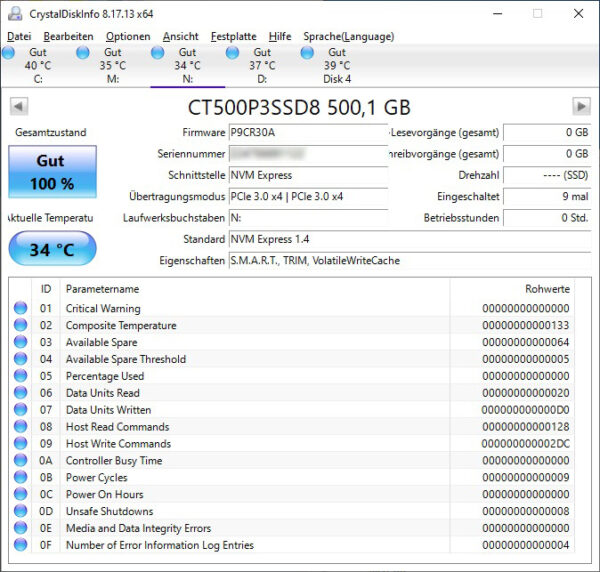This screenshot has height=572, width=600.
Task: Select the Composite Temperature row
Action: pos(292,325)
